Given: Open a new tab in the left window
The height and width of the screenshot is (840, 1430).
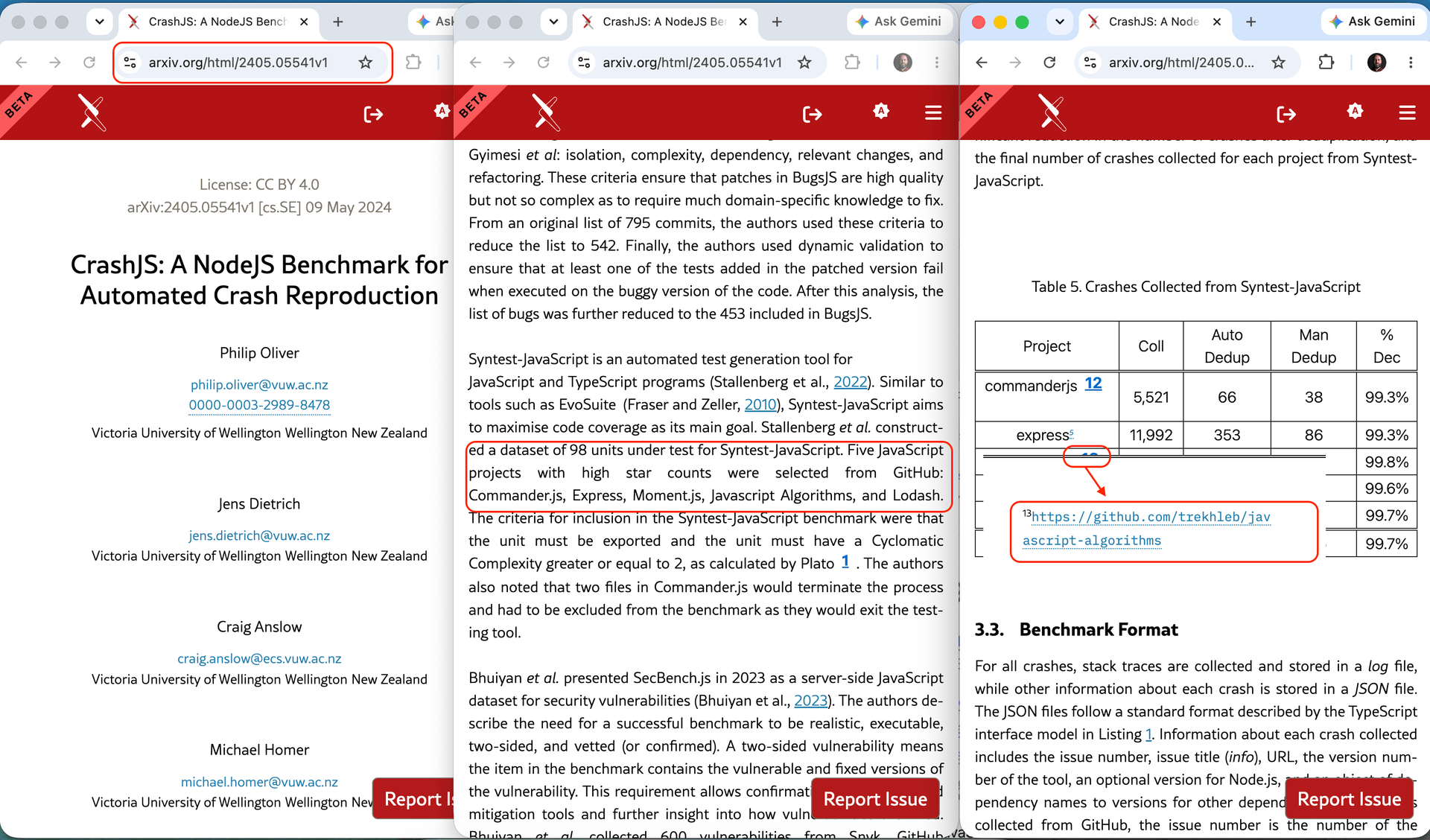Looking at the screenshot, I should pos(338,22).
